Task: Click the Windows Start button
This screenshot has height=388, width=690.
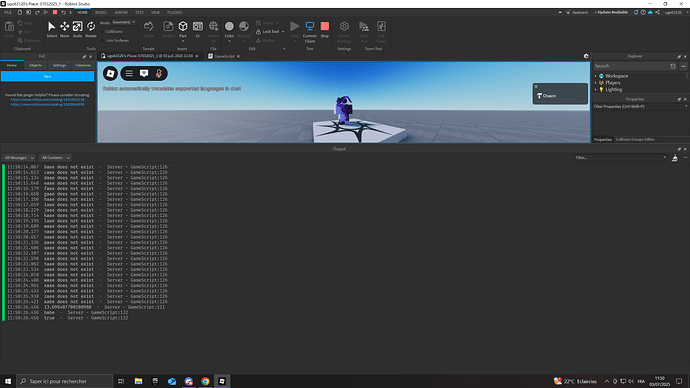Action: 8,381
